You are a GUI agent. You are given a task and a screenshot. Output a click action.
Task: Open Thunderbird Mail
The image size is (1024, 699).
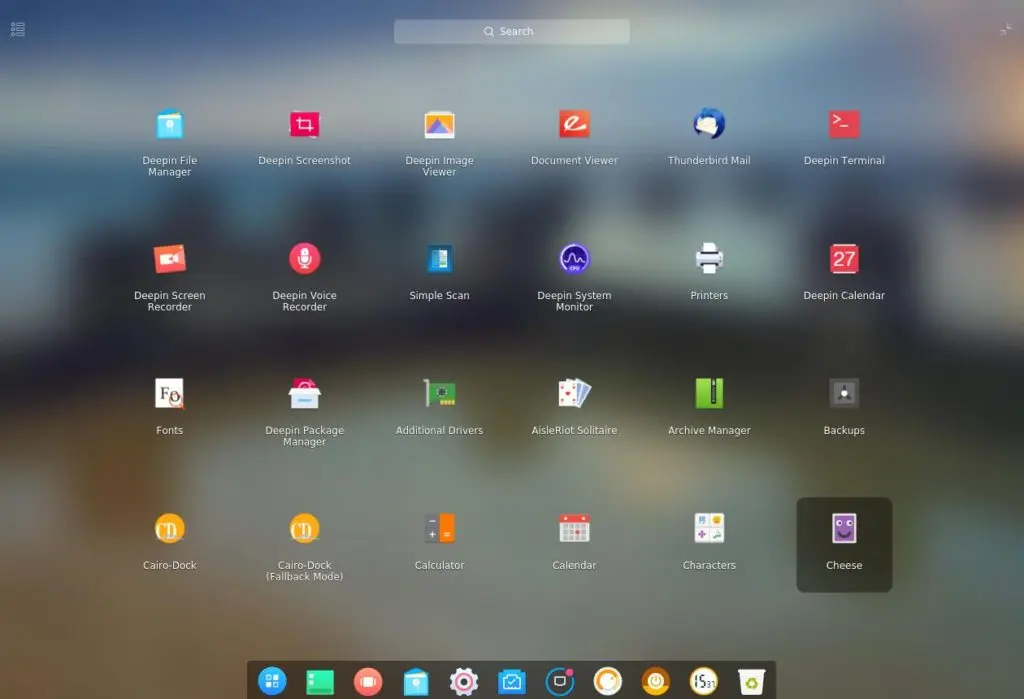coord(709,125)
